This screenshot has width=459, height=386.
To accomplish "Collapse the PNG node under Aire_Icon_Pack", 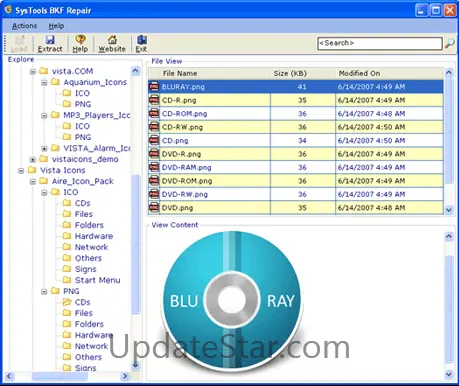I will coord(44,291).
